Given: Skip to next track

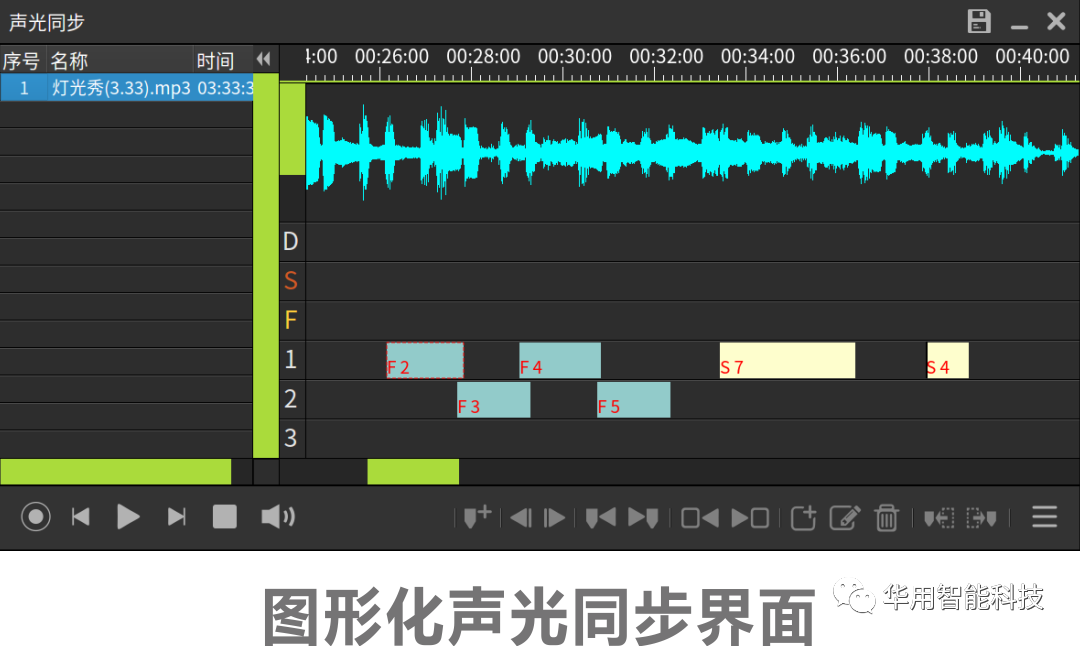Looking at the screenshot, I should click(176, 517).
